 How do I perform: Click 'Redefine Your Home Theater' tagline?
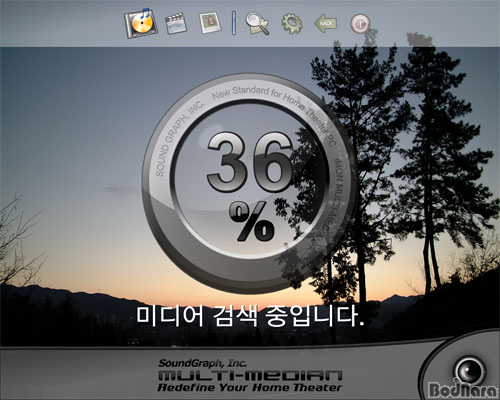click(x=250, y=387)
